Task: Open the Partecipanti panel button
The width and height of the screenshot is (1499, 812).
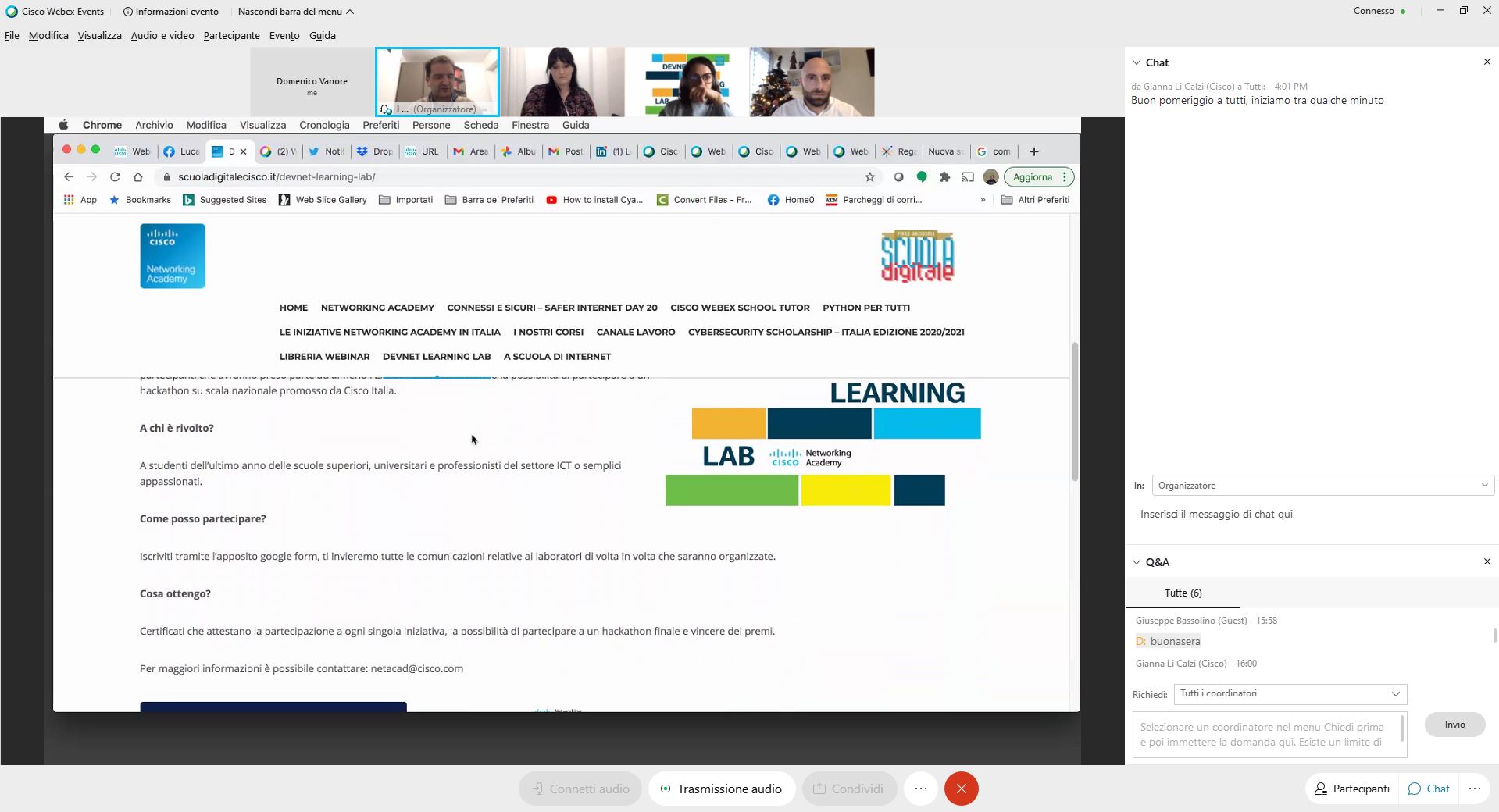Action: pos(1352,789)
